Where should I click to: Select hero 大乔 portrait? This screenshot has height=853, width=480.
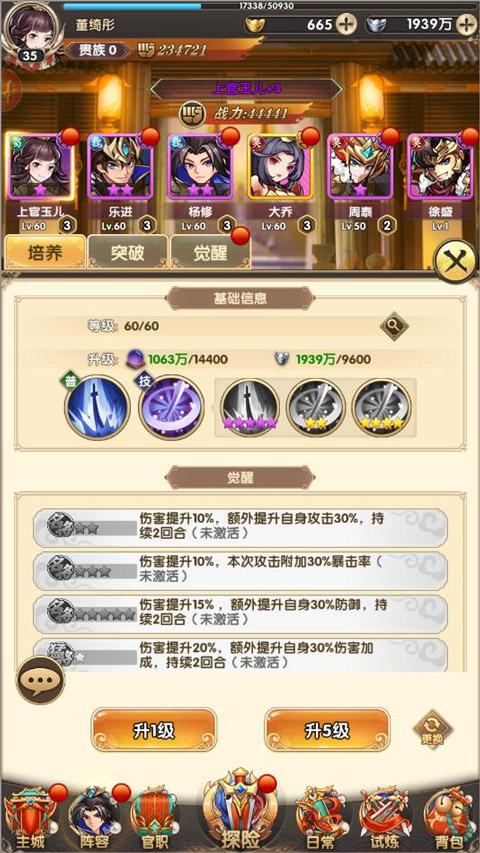click(280, 166)
